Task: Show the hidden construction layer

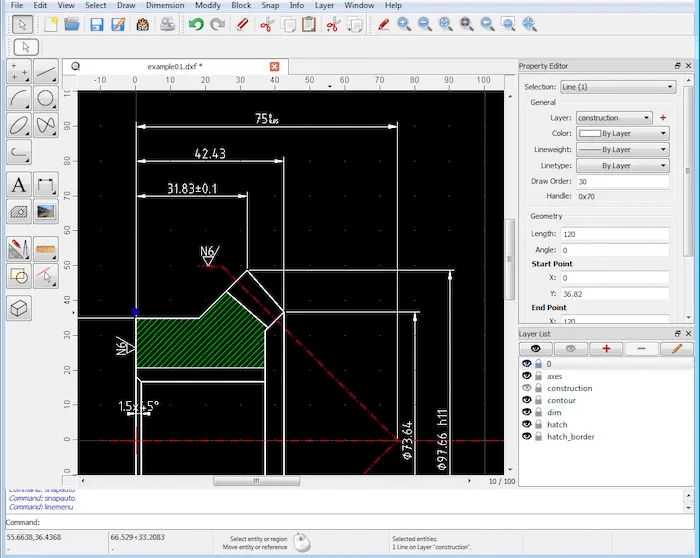Action: (527, 388)
